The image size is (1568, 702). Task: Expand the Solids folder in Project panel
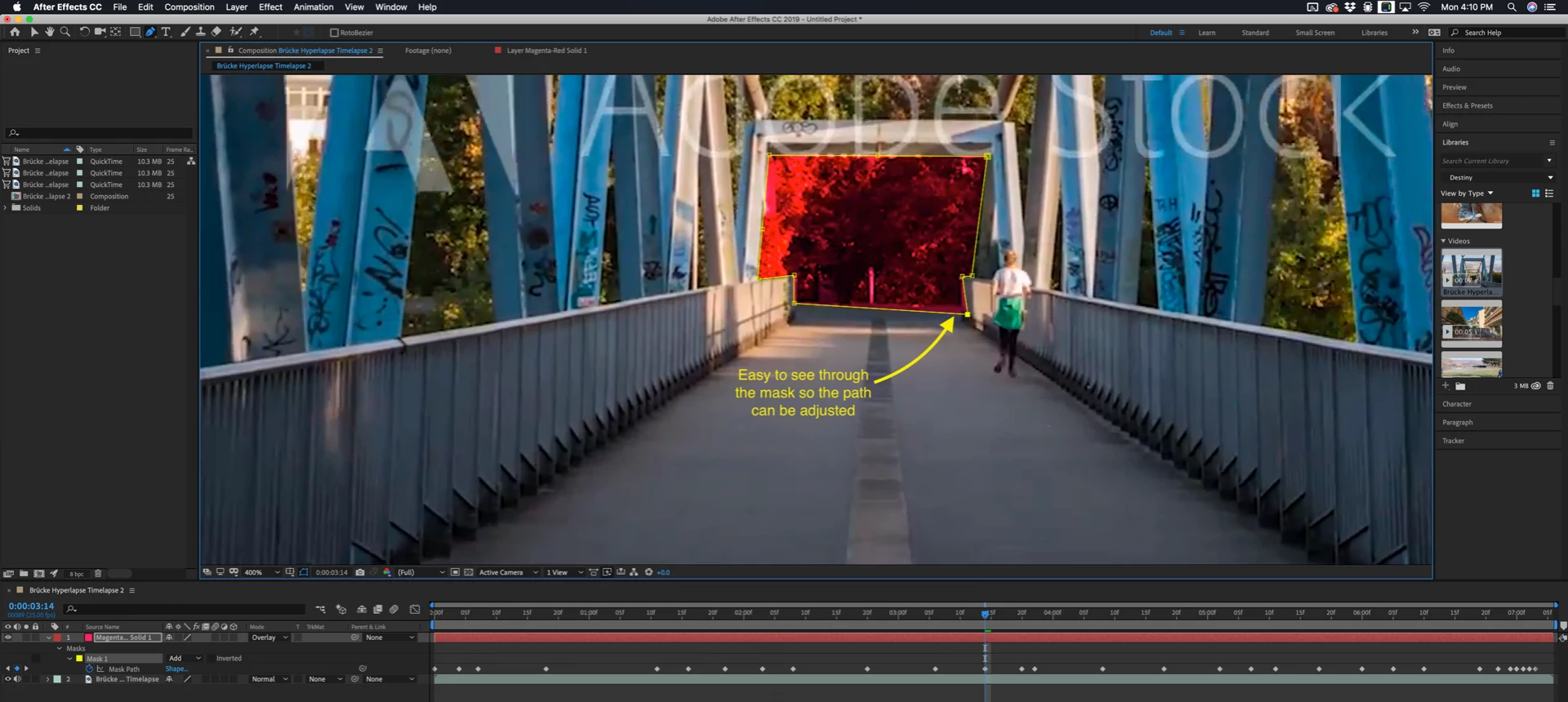6,208
